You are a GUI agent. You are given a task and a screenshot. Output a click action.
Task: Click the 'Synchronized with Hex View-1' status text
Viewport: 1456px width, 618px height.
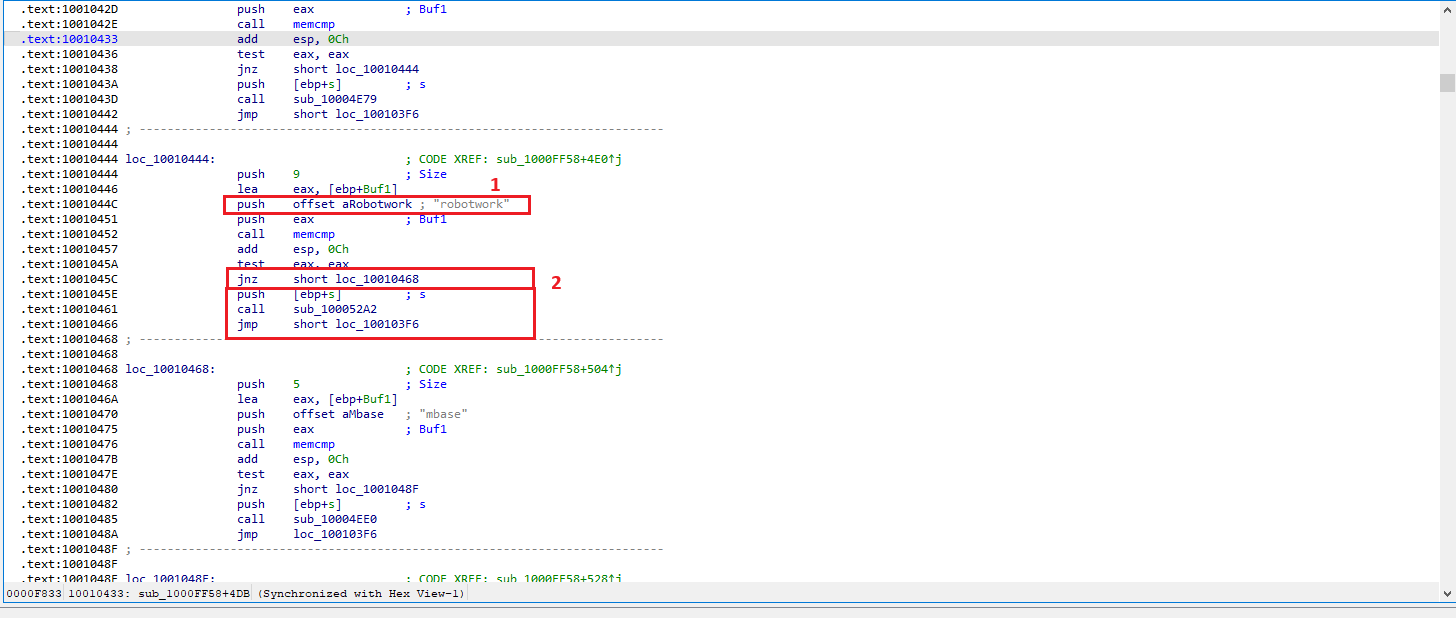(362, 594)
